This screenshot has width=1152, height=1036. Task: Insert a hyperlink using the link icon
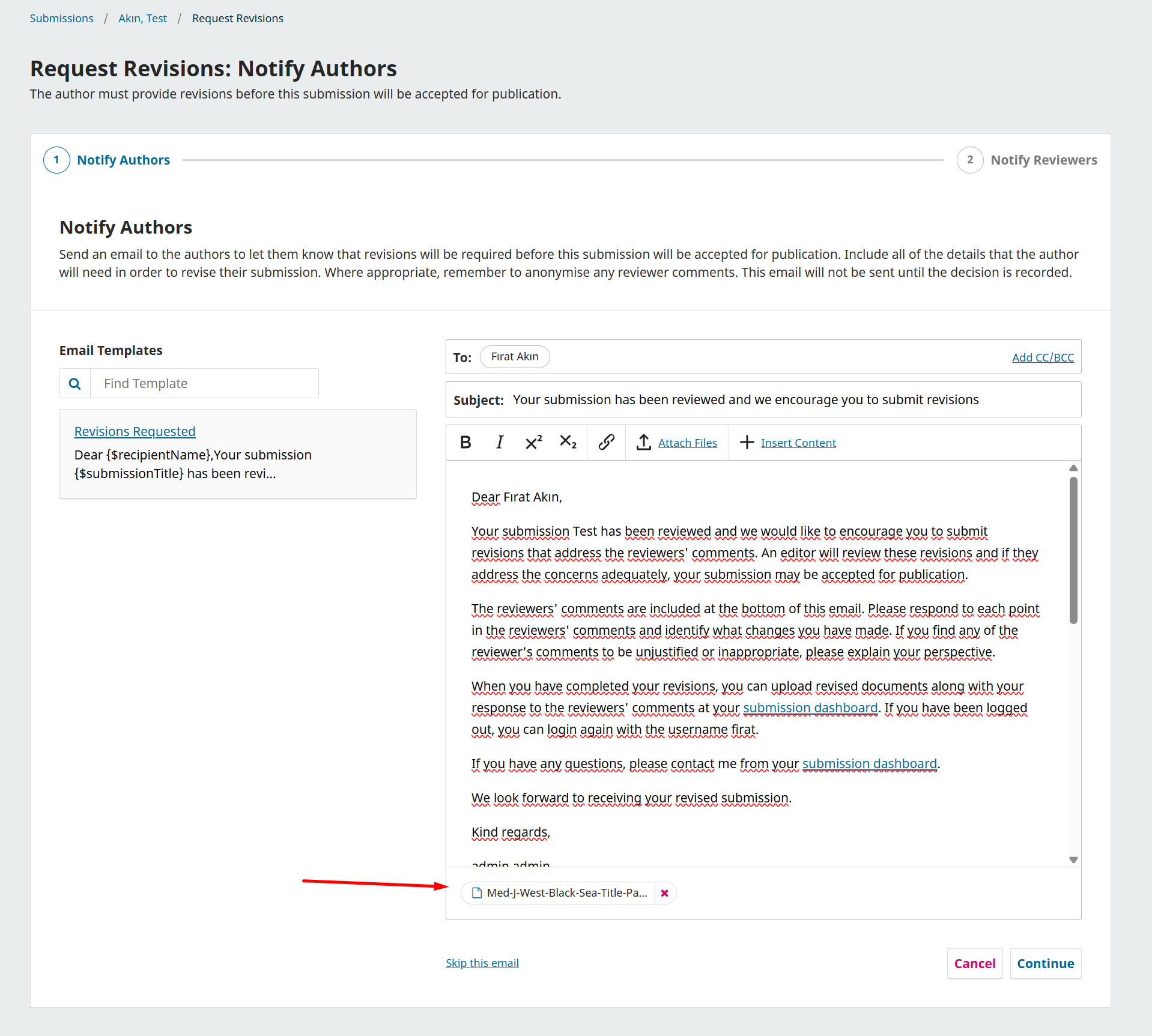(606, 443)
